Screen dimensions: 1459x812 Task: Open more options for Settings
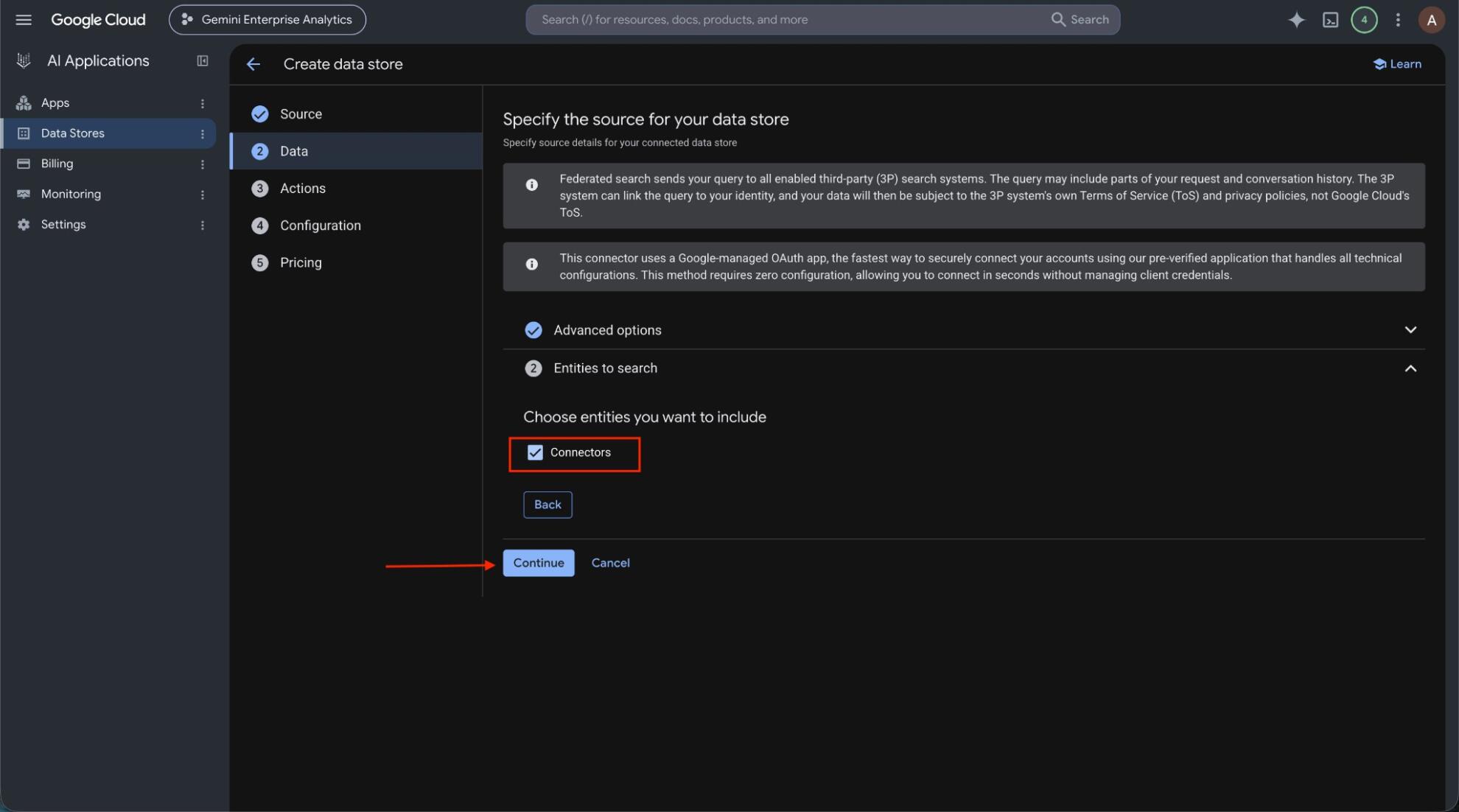pyautogui.click(x=203, y=225)
